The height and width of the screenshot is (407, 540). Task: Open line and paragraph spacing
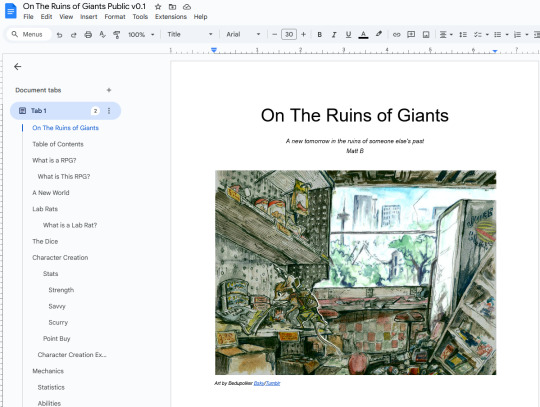point(463,34)
